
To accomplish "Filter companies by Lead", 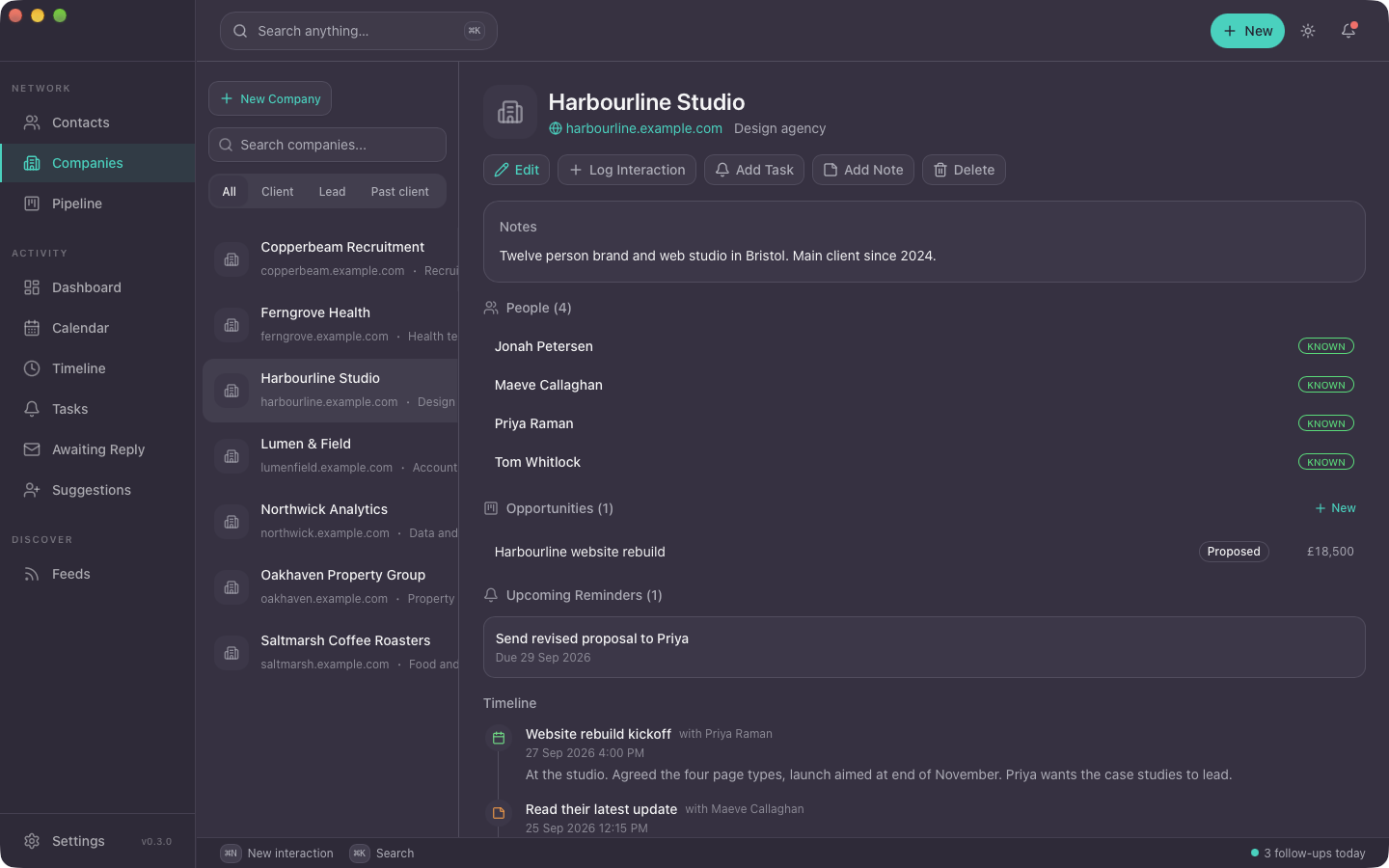I will pyautogui.click(x=332, y=191).
